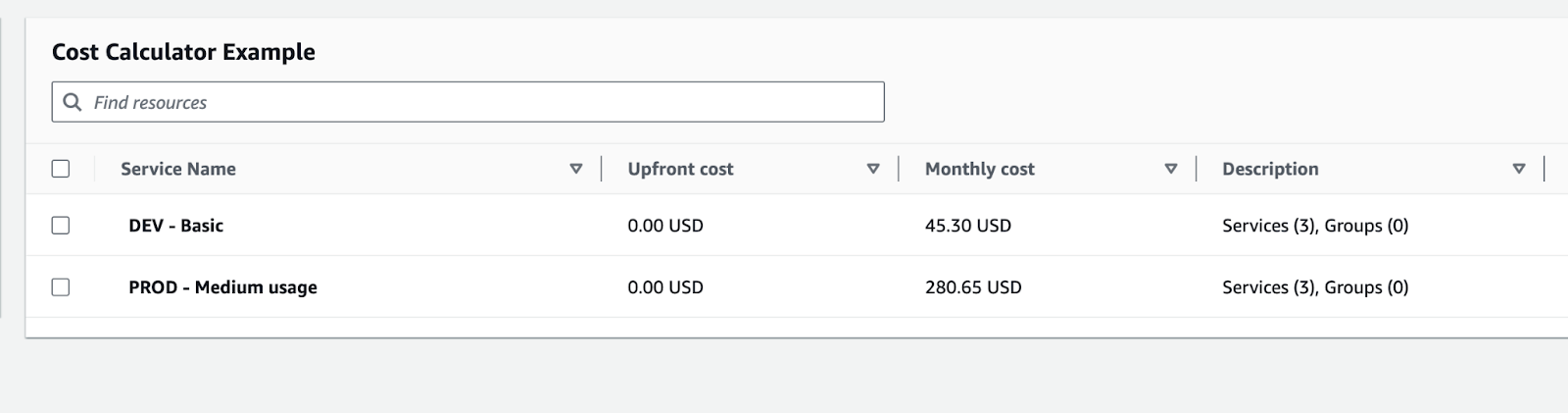Click the Service Name column header label
Screen dimensions: 1568x413
(x=178, y=169)
